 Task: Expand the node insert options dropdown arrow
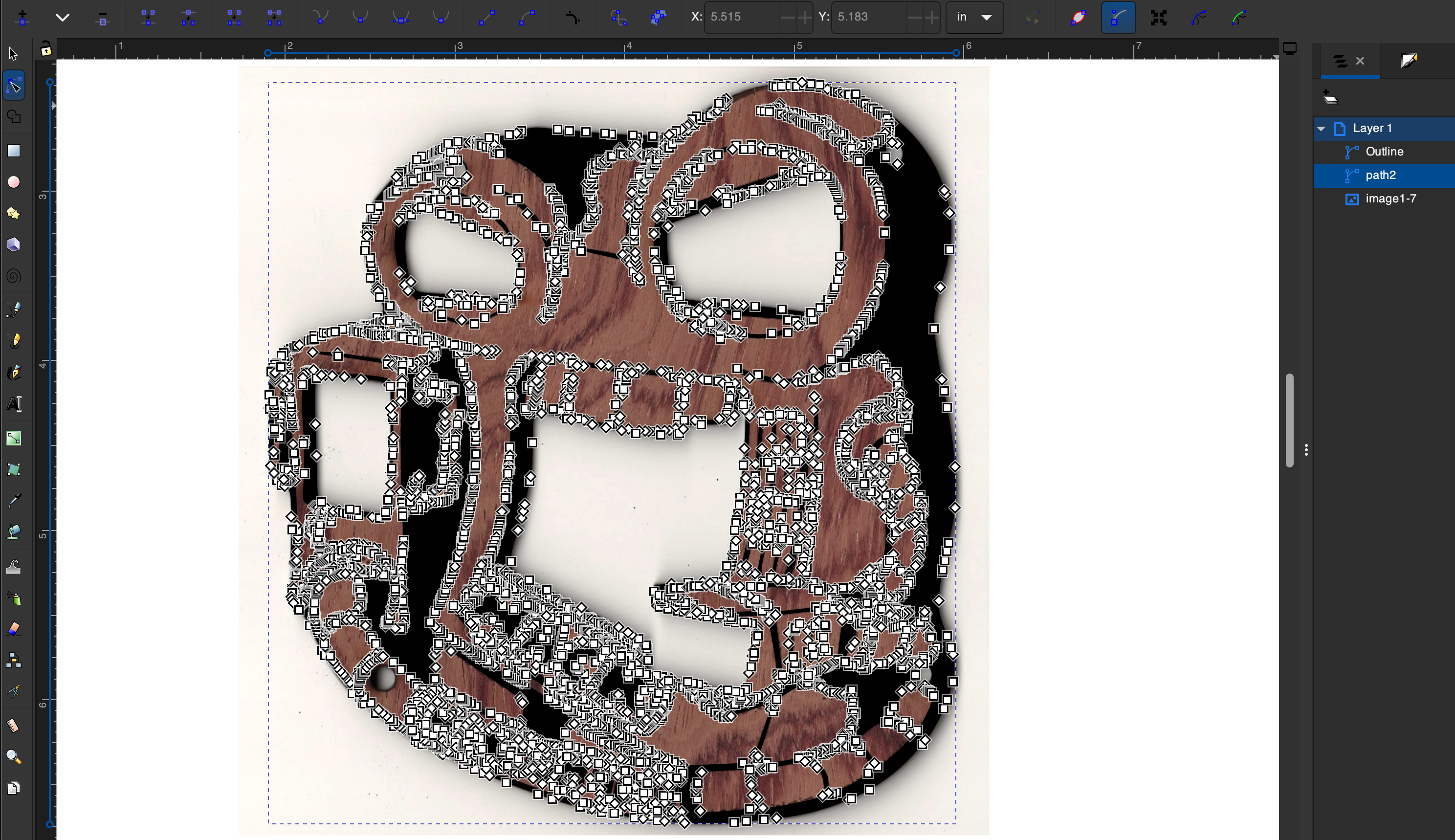tap(62, 17)
